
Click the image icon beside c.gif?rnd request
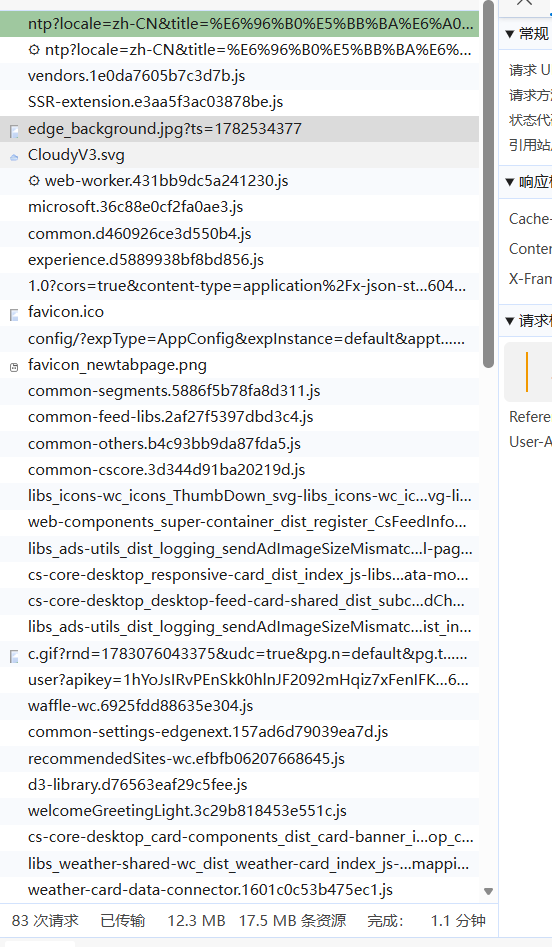14,656
